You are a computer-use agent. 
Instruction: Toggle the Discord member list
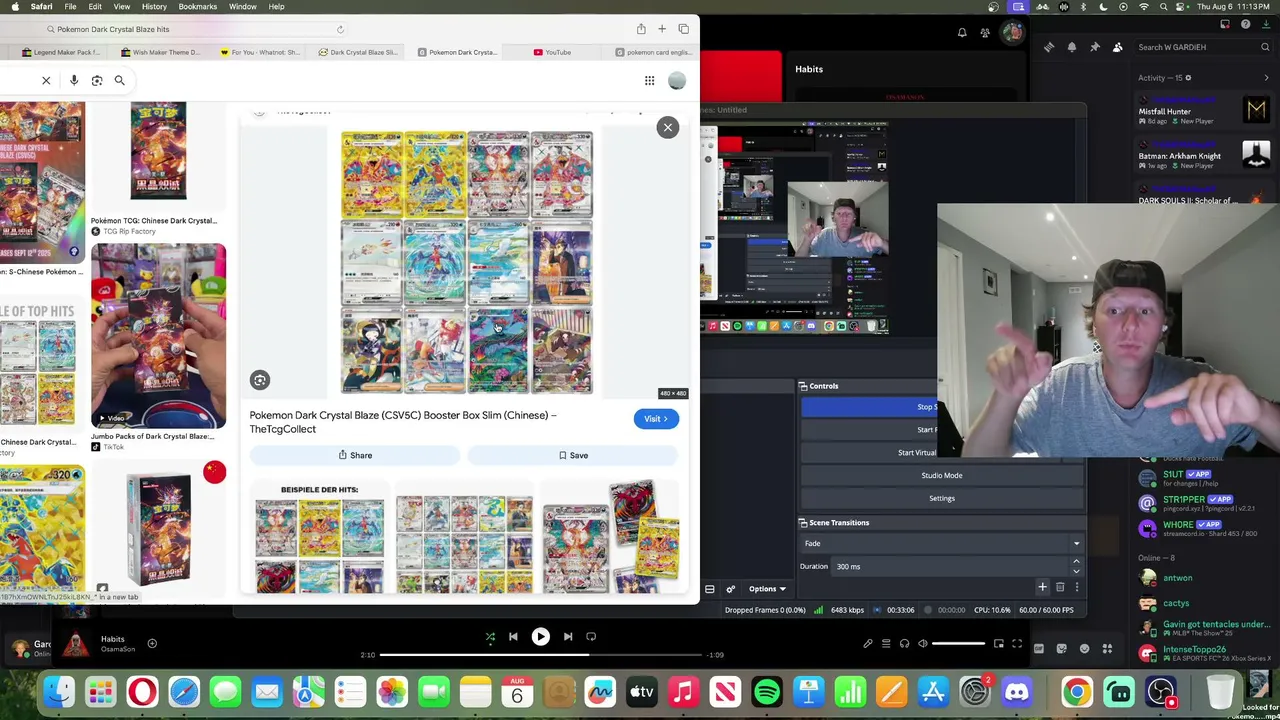[1118, 47]
